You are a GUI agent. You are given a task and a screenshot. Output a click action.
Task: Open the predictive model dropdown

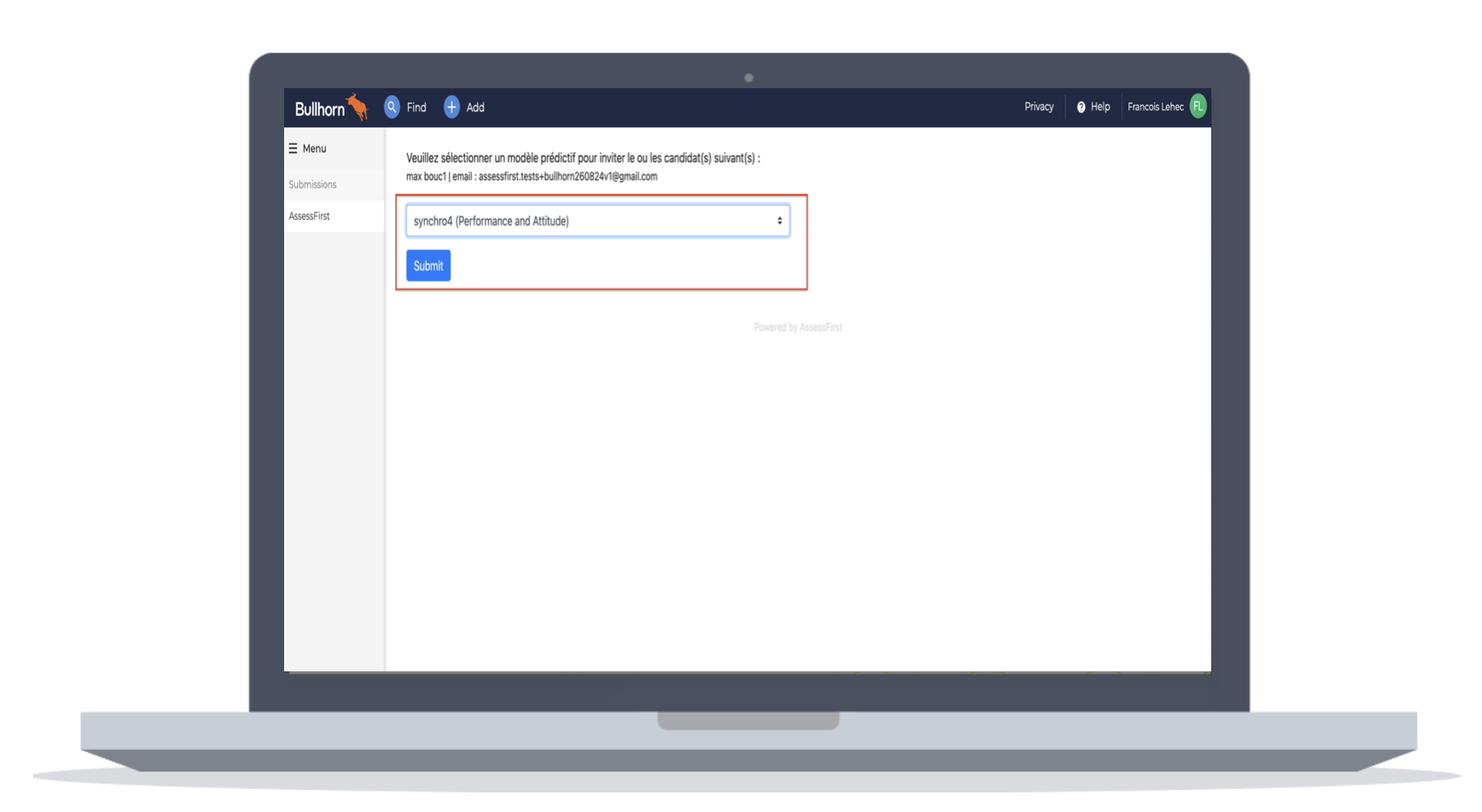[x=597, y=221]
